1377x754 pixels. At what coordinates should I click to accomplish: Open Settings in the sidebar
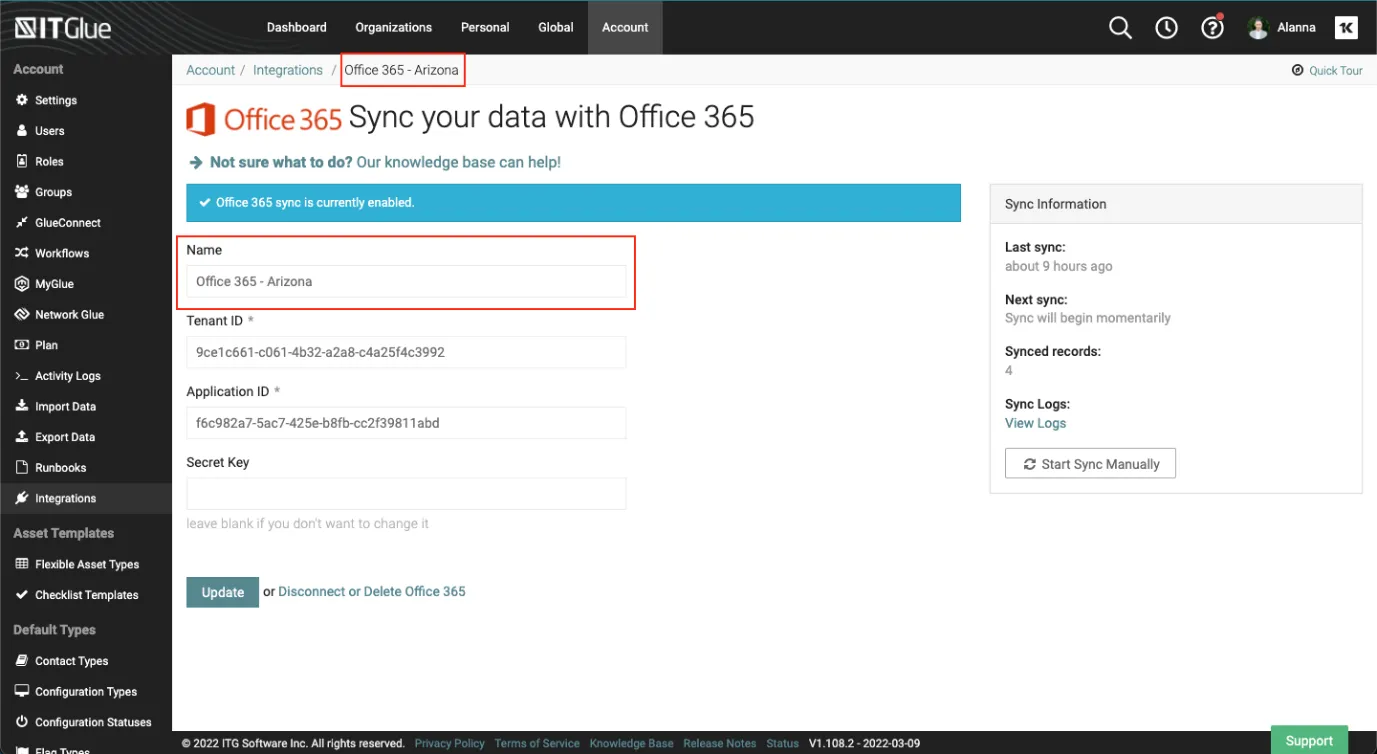tap(55, 100)
